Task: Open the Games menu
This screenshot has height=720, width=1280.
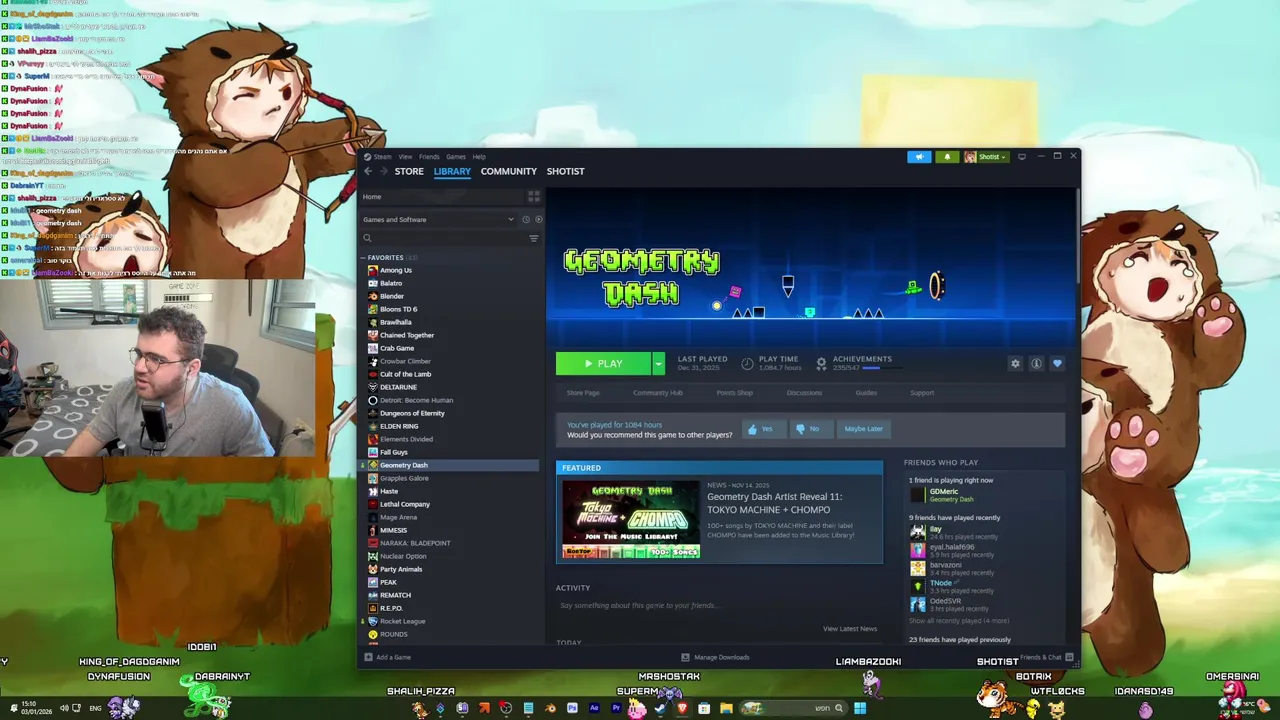Action: 456,156
